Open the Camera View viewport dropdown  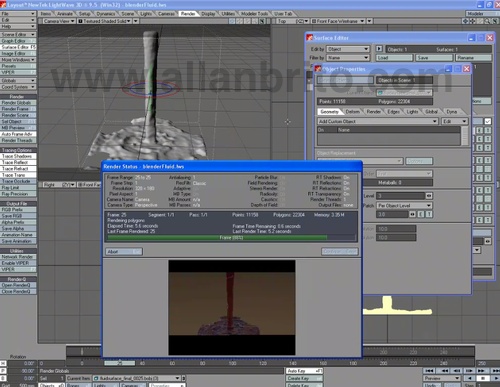point(58,21)
